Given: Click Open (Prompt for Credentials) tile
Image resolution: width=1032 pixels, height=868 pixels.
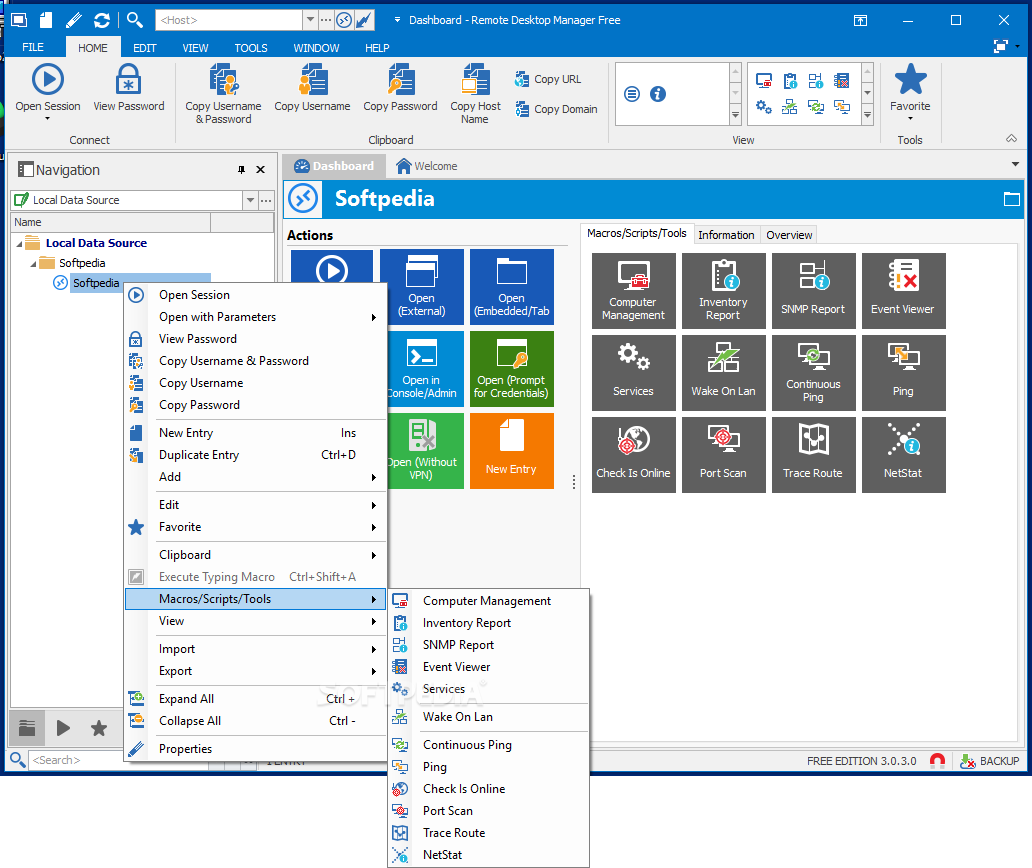Looking at the screenshot, I should click(511, 369).
